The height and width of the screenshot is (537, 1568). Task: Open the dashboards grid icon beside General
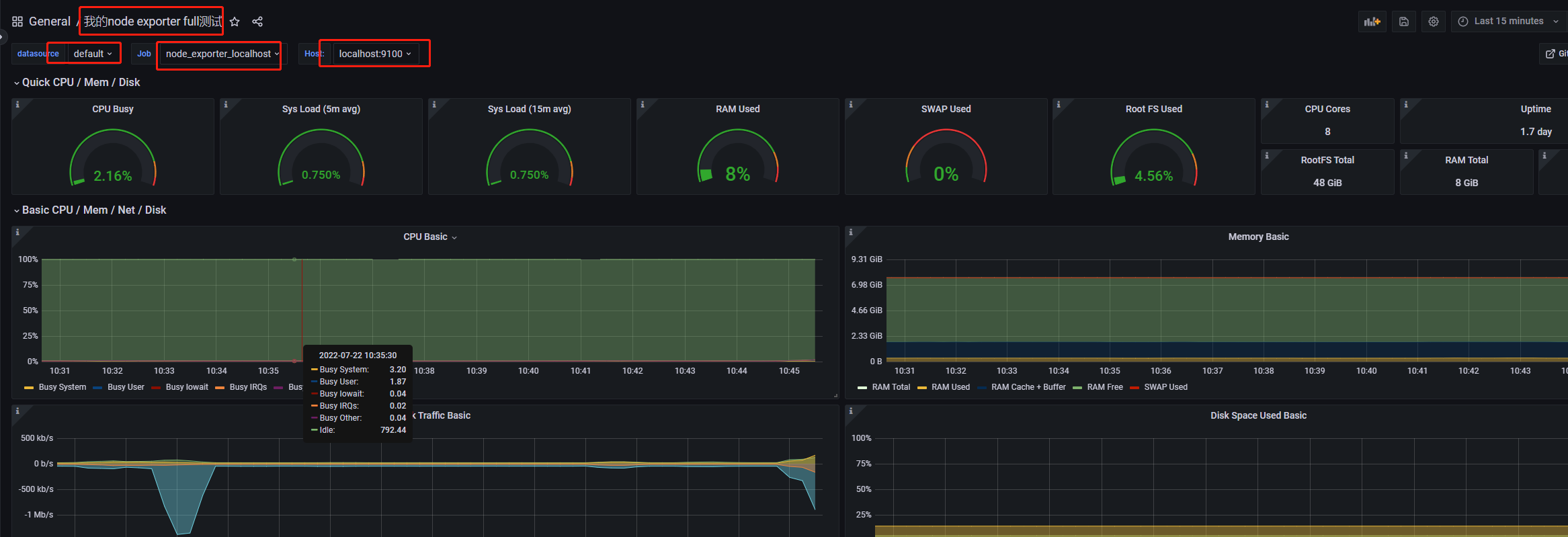17,22
